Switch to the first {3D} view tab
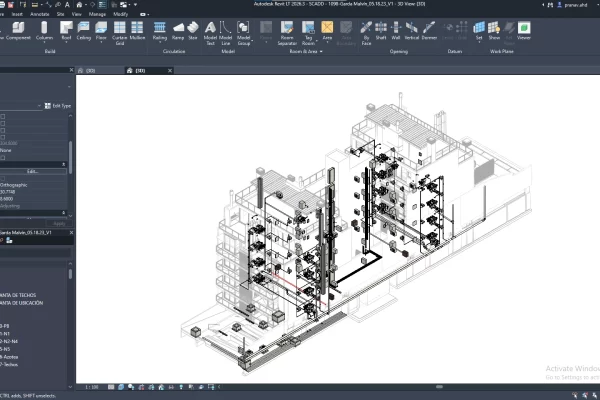 pyautogui.click(x=99, y=70)
